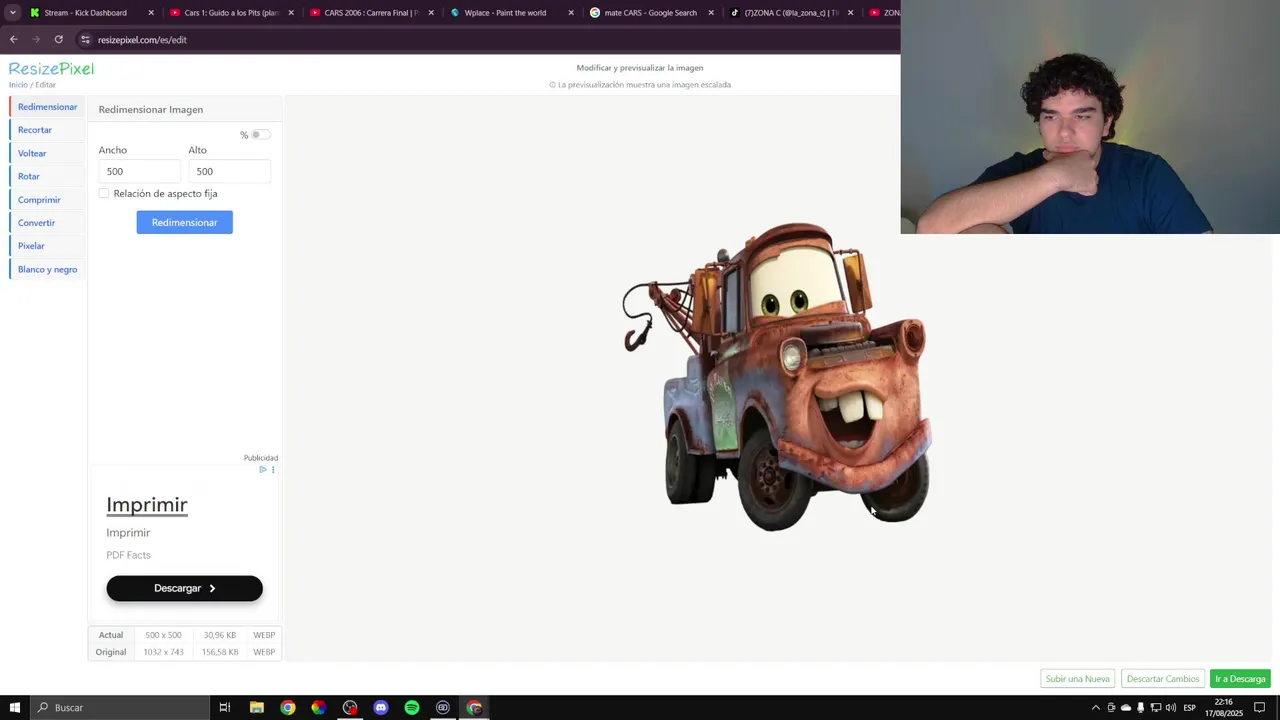Screen dimensions: 1280x720
Task: Open the Windows notification center icon
Action: pyautogui.click(x=1260, y=707)
